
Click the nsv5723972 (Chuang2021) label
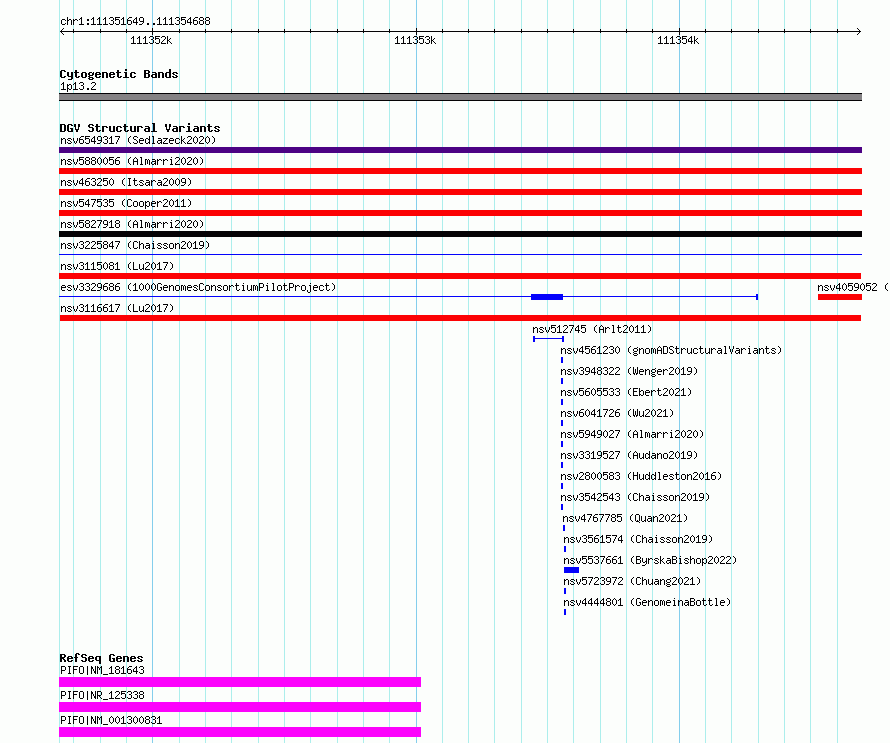(x=632, y=581)
